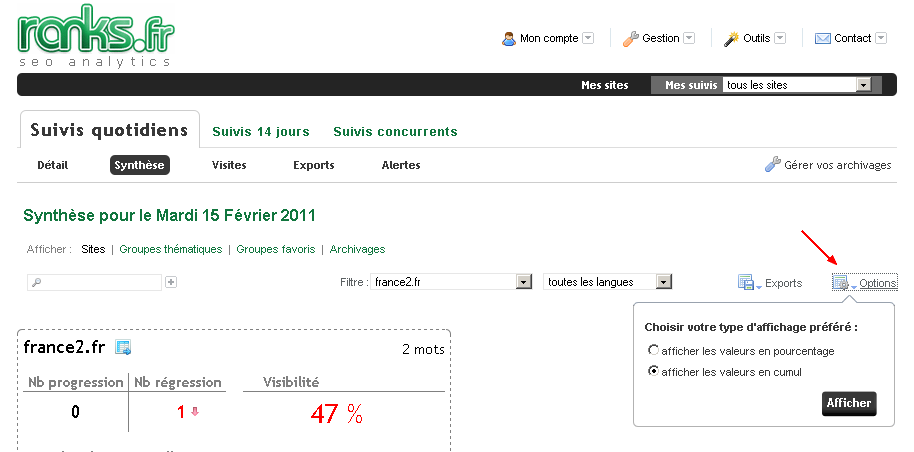This screenshot has width=914, height=452.
Task: Click the Exports link text
Action: click(x=783, y=283)
